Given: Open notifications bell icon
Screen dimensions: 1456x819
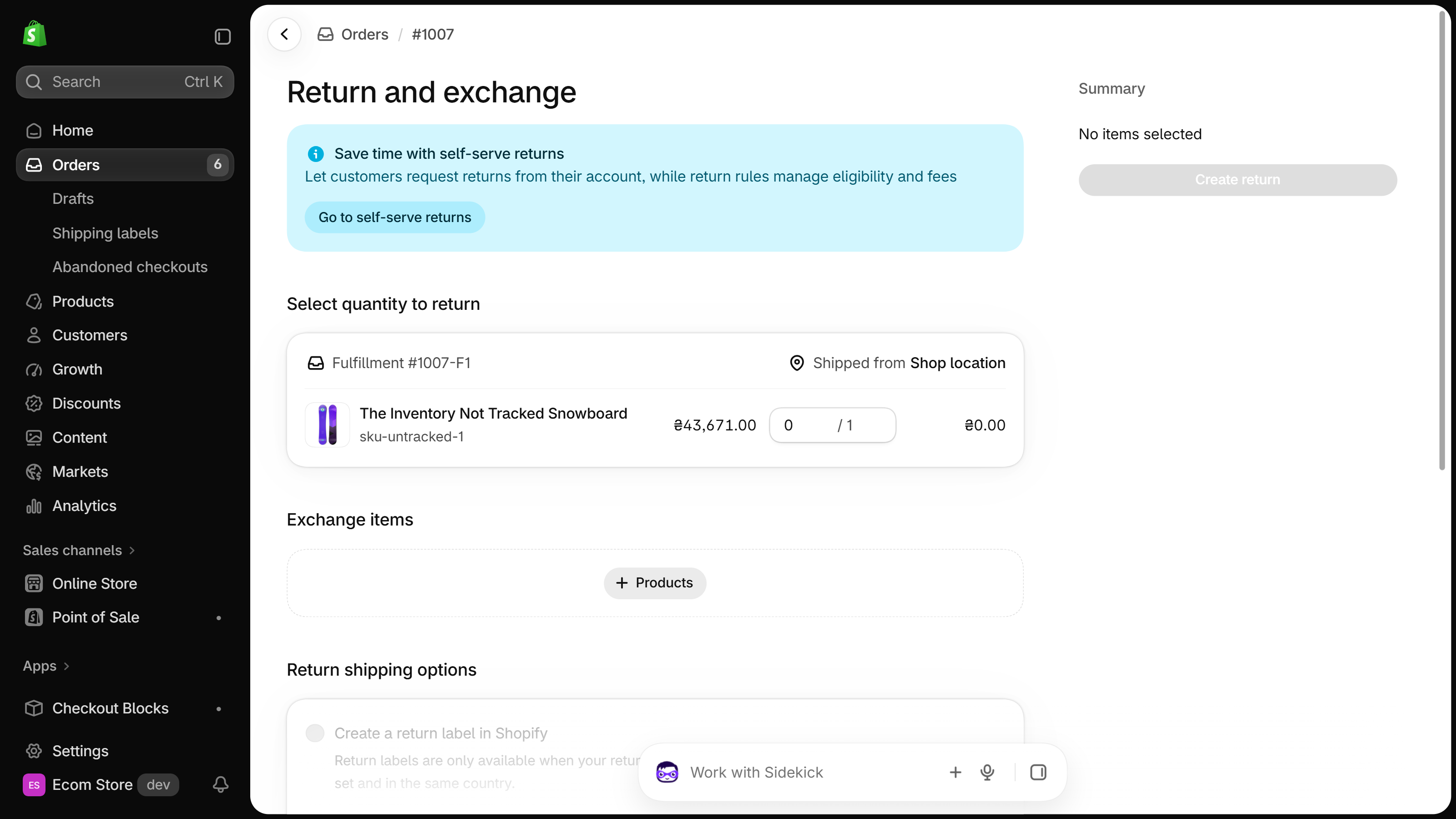Looking at the screenshot, I should click(220, 784).
